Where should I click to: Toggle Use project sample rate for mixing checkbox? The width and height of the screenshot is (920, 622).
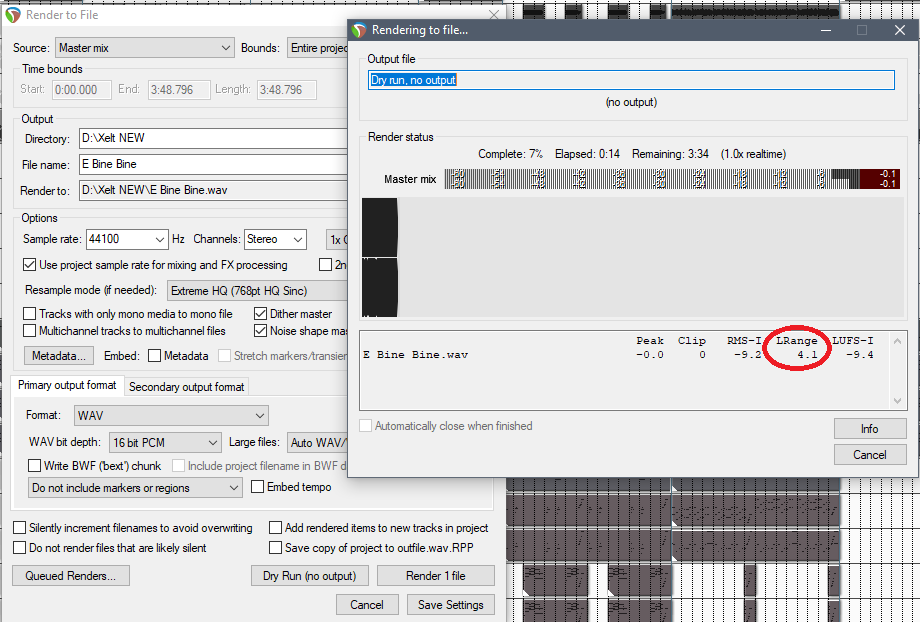pos(29,265)
